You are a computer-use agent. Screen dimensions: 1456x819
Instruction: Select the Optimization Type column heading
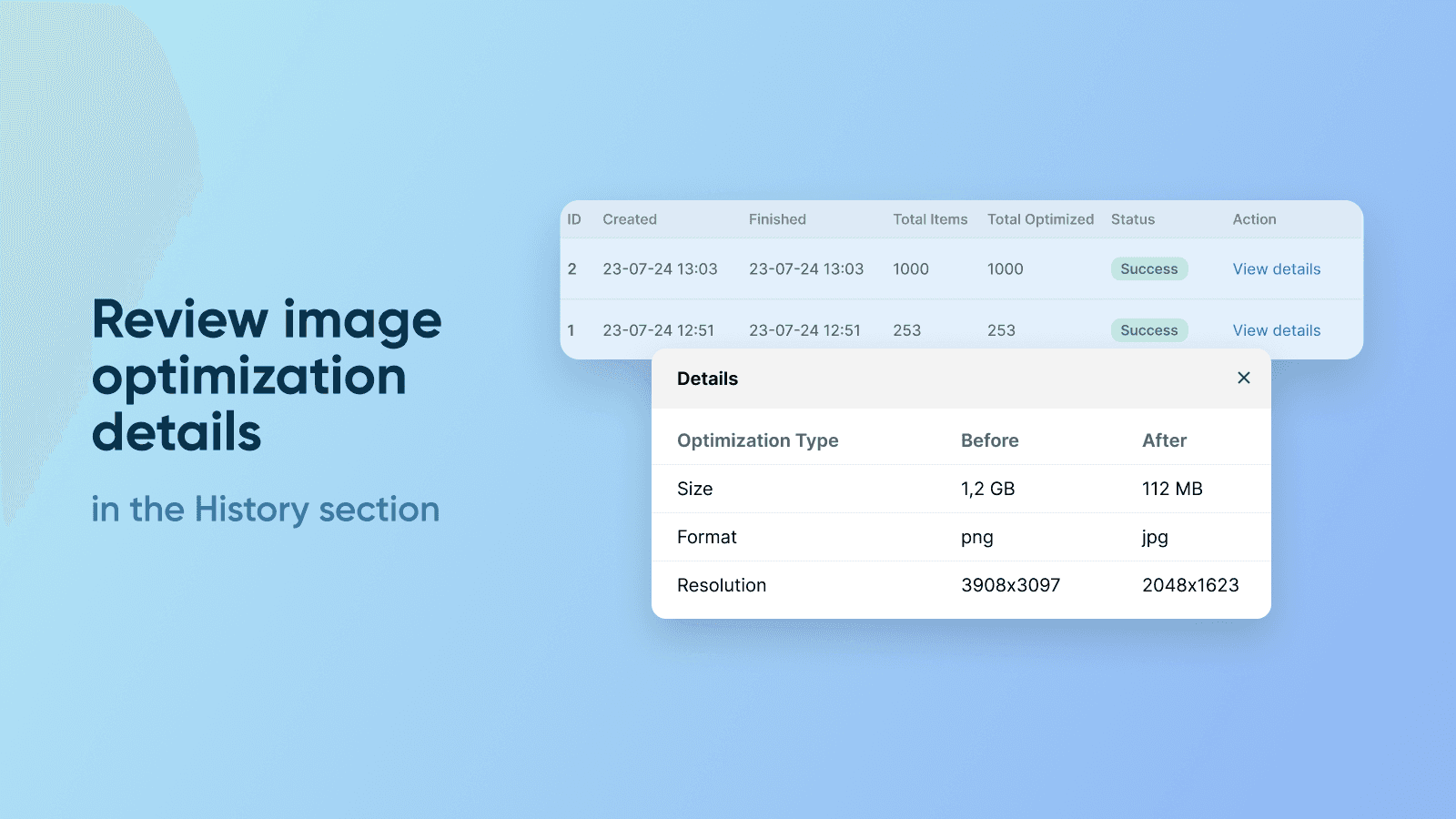(757, 440)
